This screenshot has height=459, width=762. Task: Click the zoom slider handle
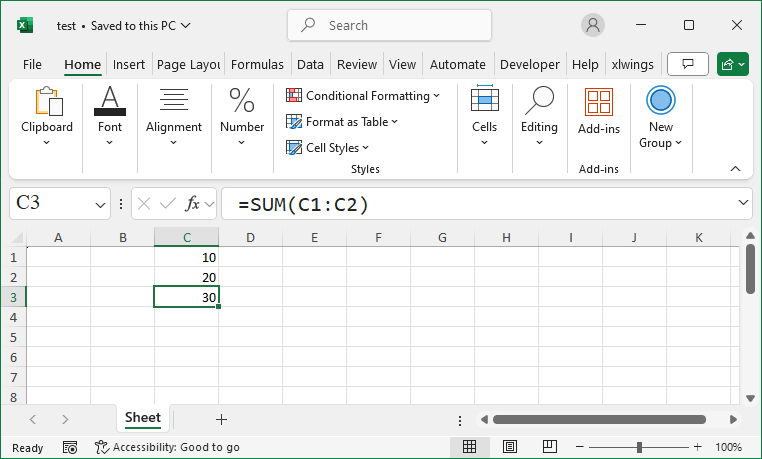coord(639,447)
